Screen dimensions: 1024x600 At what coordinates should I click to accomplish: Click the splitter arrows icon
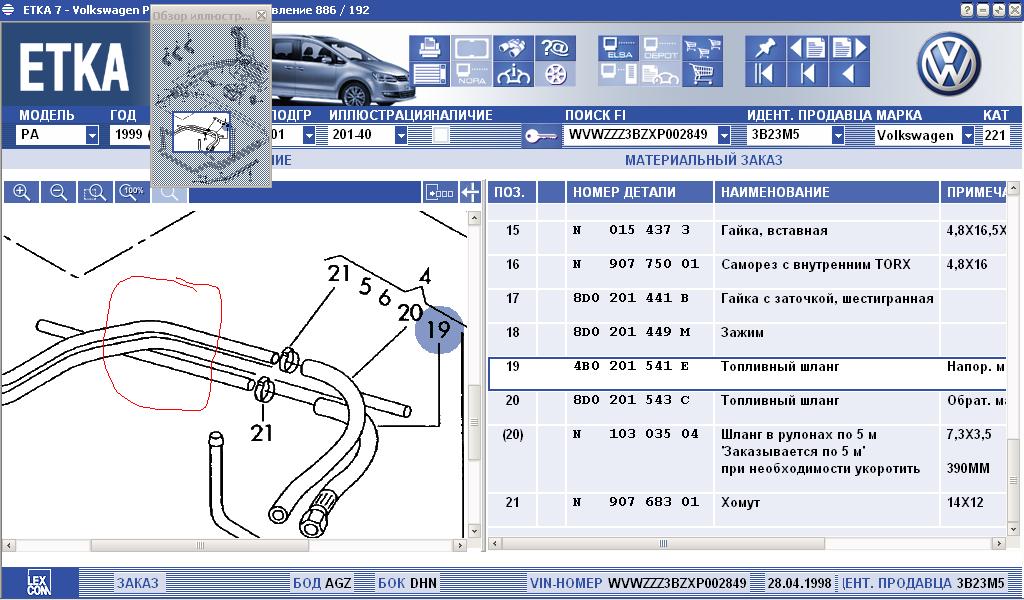tap(470, 192)
